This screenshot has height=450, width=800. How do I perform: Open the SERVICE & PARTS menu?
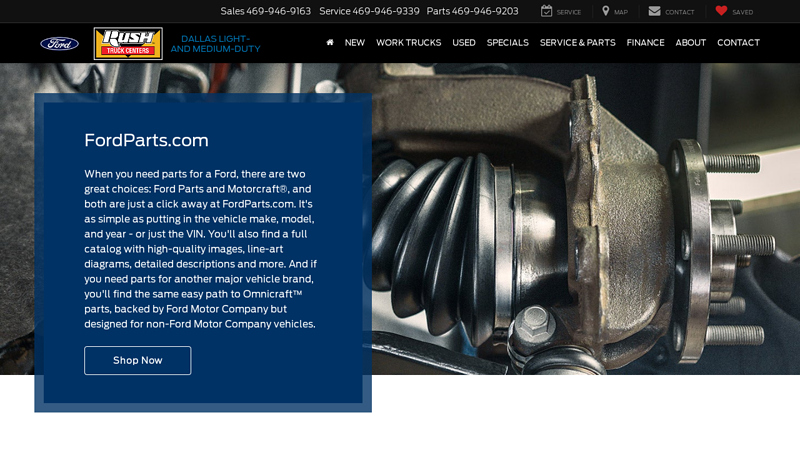pos(578,43)
